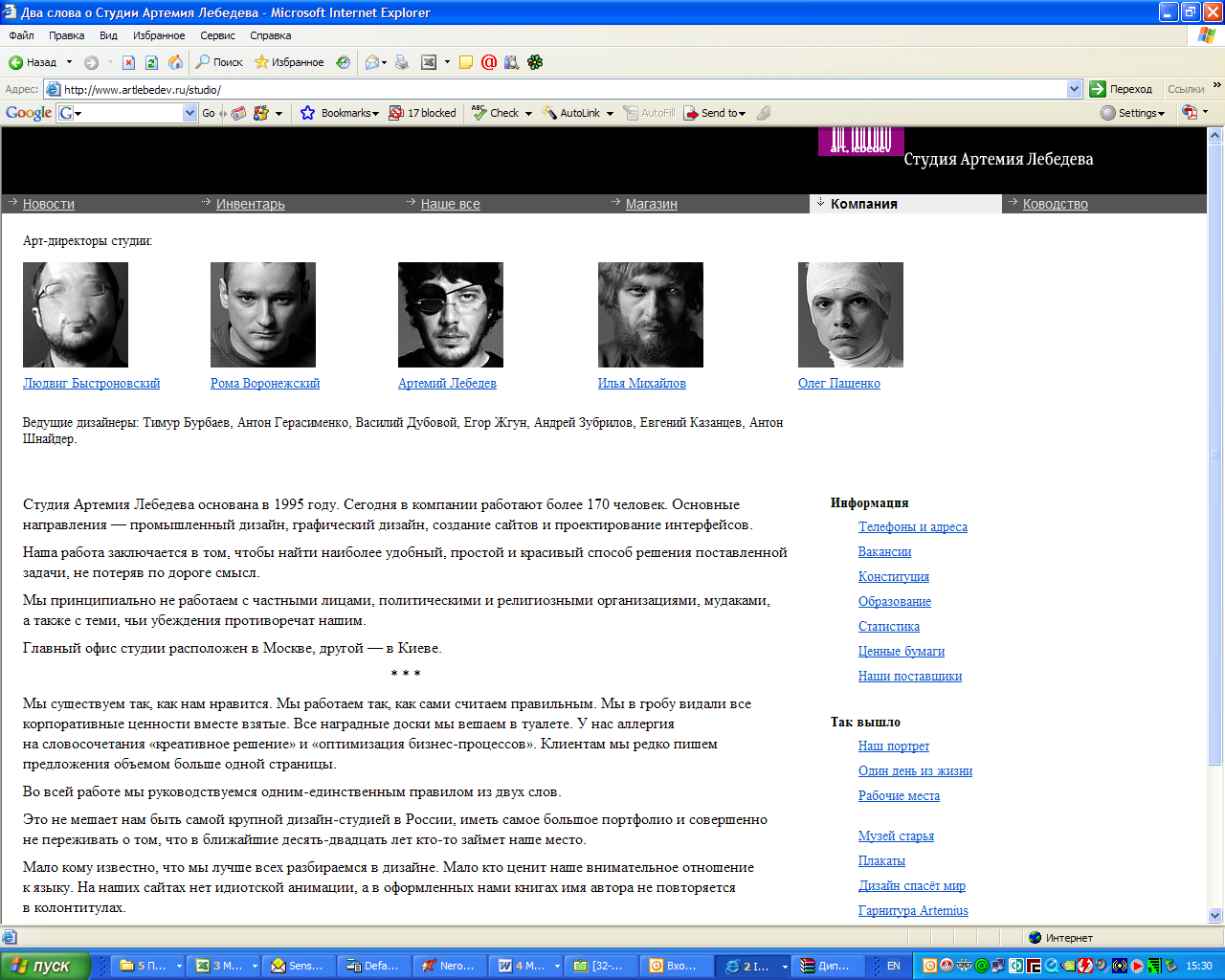Switch to the Sens... mail taskbar button
Screen dimensions: 1225x980
tap(298, 966)
